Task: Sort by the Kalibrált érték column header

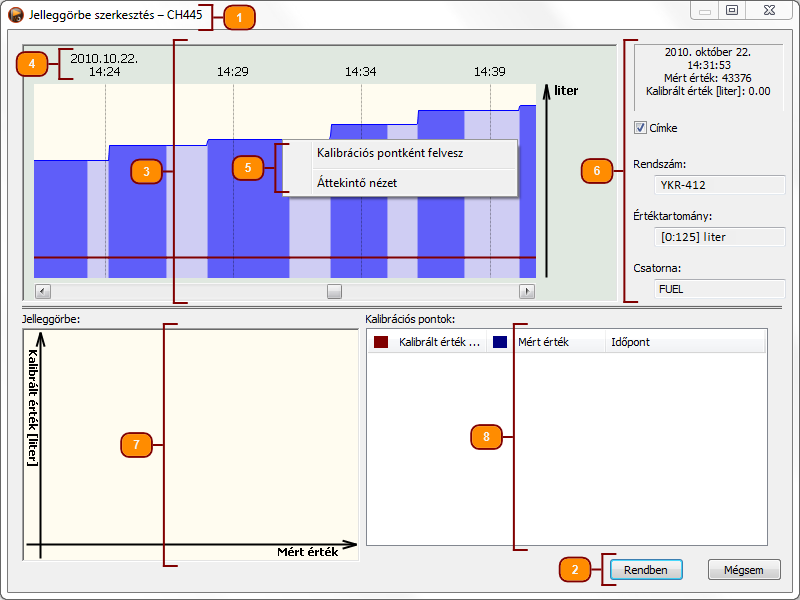Action: tap(438, 342)
